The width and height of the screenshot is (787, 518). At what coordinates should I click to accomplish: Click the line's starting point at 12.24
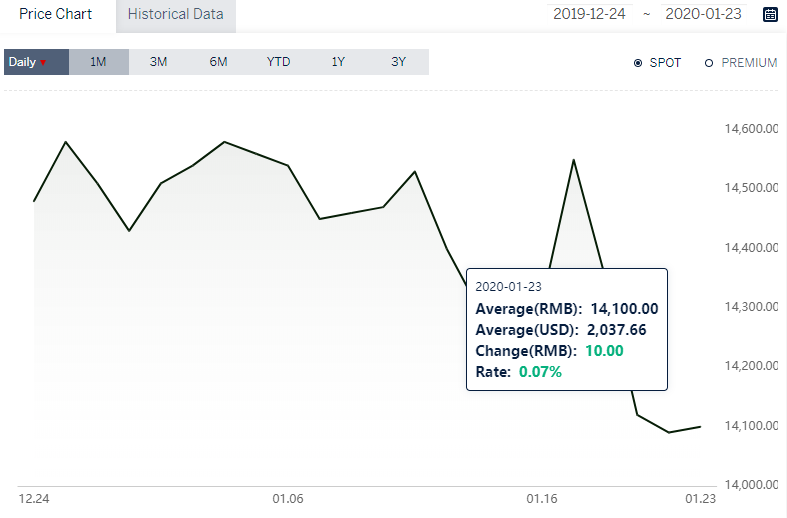[x=34, y=201]
